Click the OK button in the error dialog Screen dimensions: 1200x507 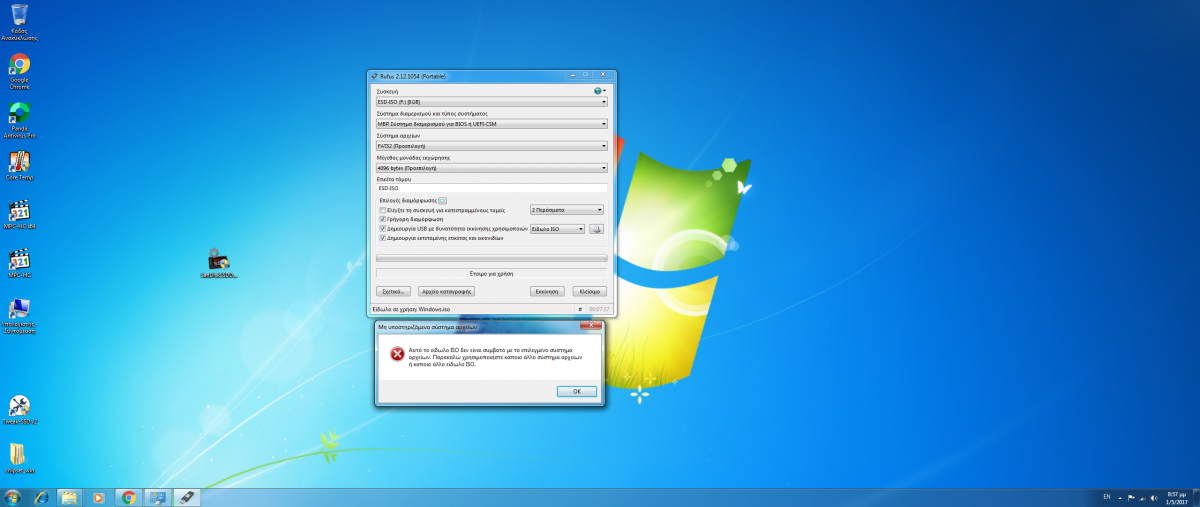(x=577, y=391)
